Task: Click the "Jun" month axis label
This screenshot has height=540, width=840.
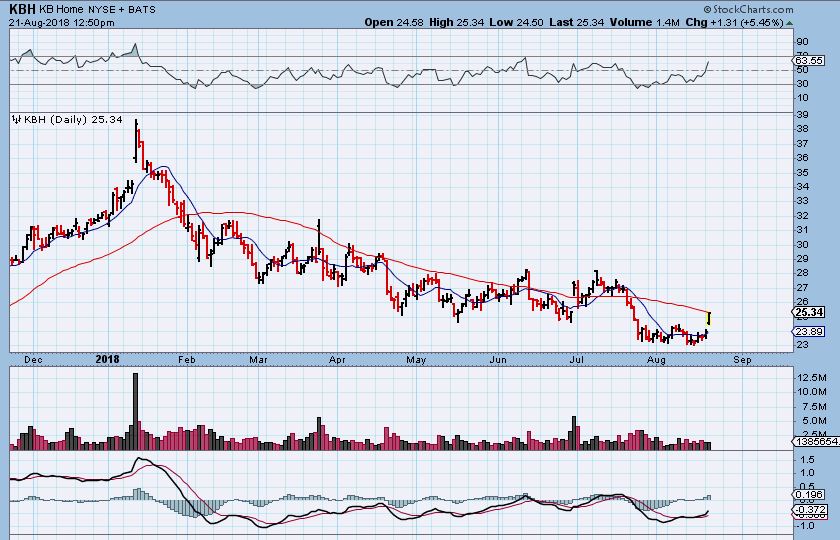Action: pos(498,359)
